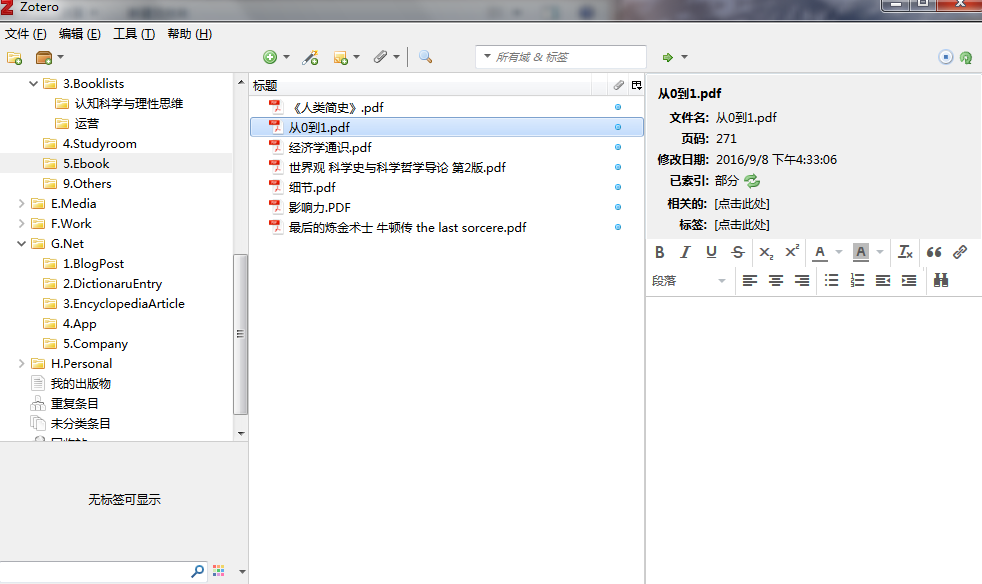Open the text color picker arrow
This screenshot has height=584, width=982.
click(x=839, y=252)
